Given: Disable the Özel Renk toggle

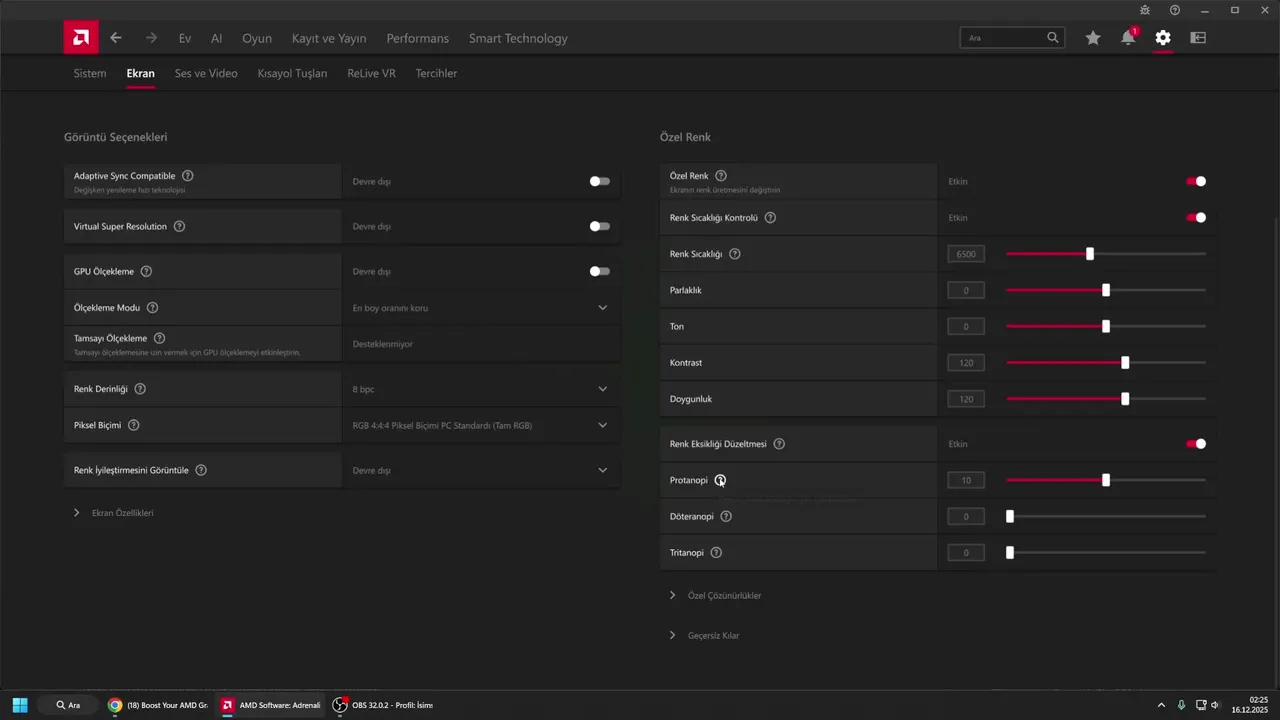Looking at the screenshot, I should click(1196, 181).
